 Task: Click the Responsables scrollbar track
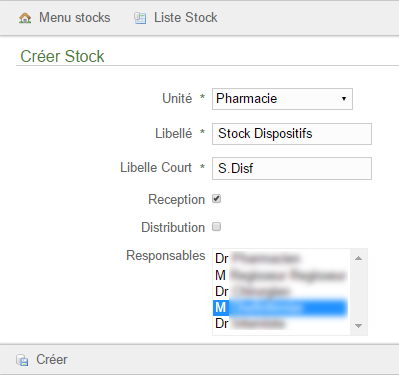point(359,292)
